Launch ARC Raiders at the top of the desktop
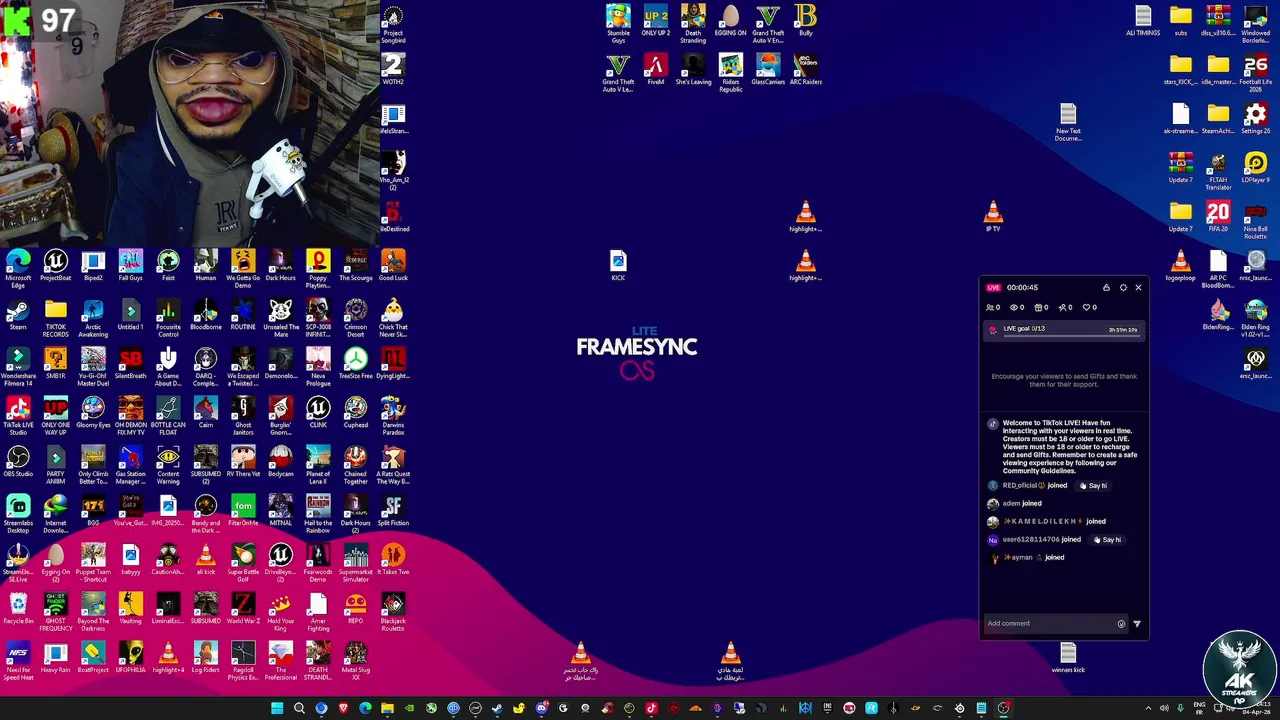The image size is (1280, 720). point(806,69)
